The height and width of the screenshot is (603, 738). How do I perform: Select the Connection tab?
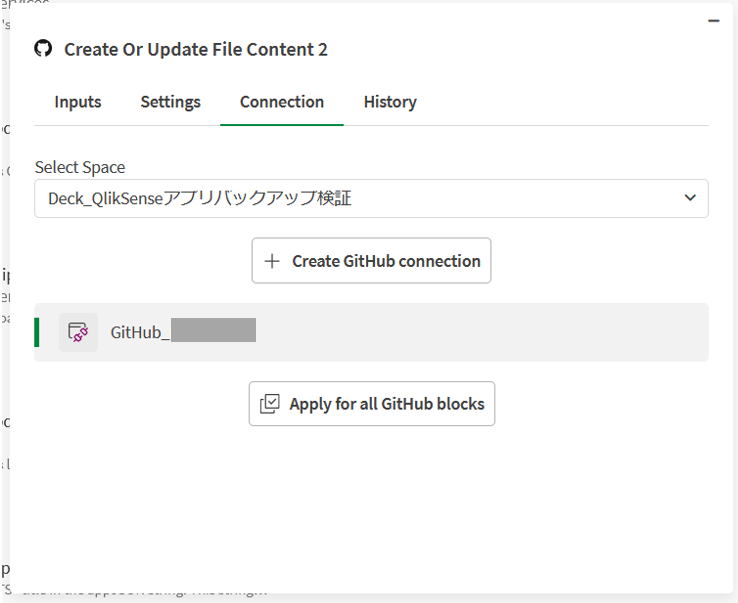[282, 102]
